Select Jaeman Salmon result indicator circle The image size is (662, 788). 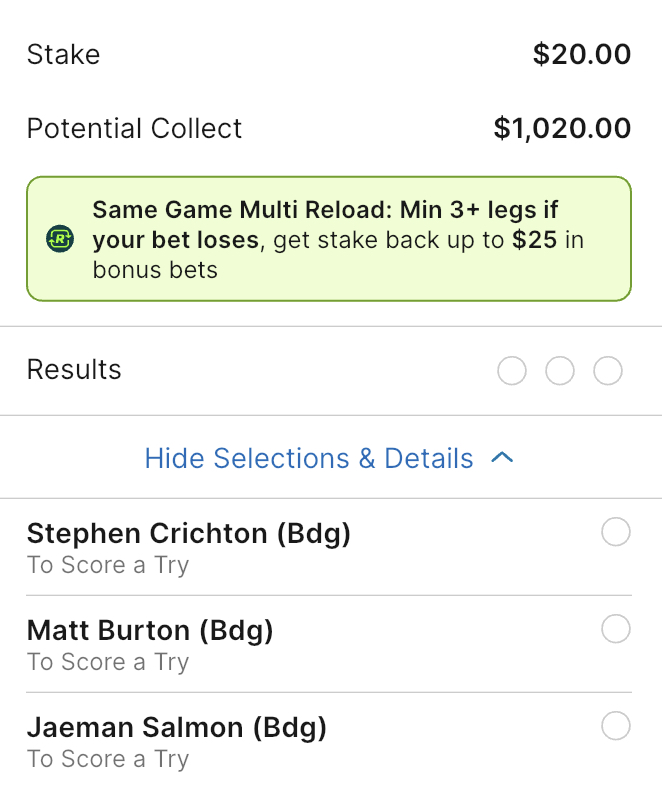pos(616,726)
